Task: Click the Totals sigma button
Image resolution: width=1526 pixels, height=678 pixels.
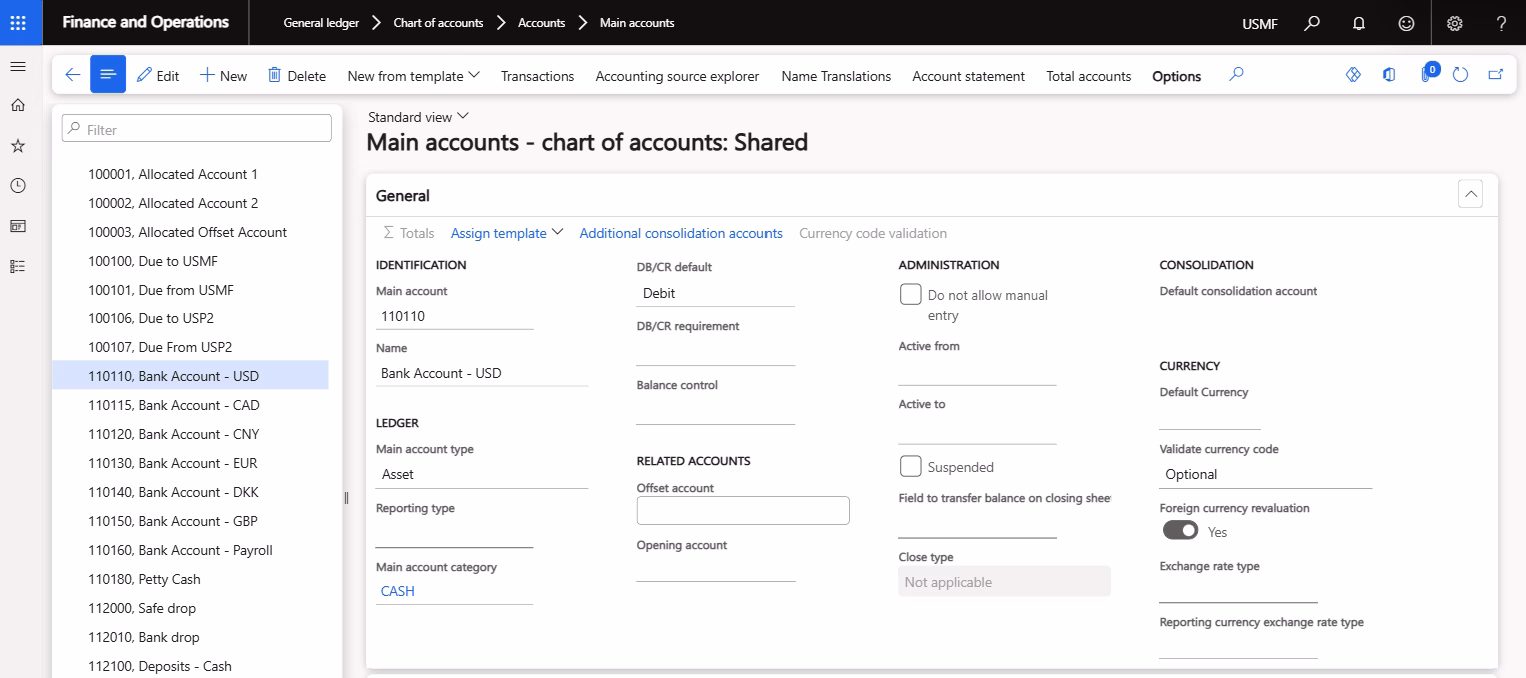Action: [409, 233]
